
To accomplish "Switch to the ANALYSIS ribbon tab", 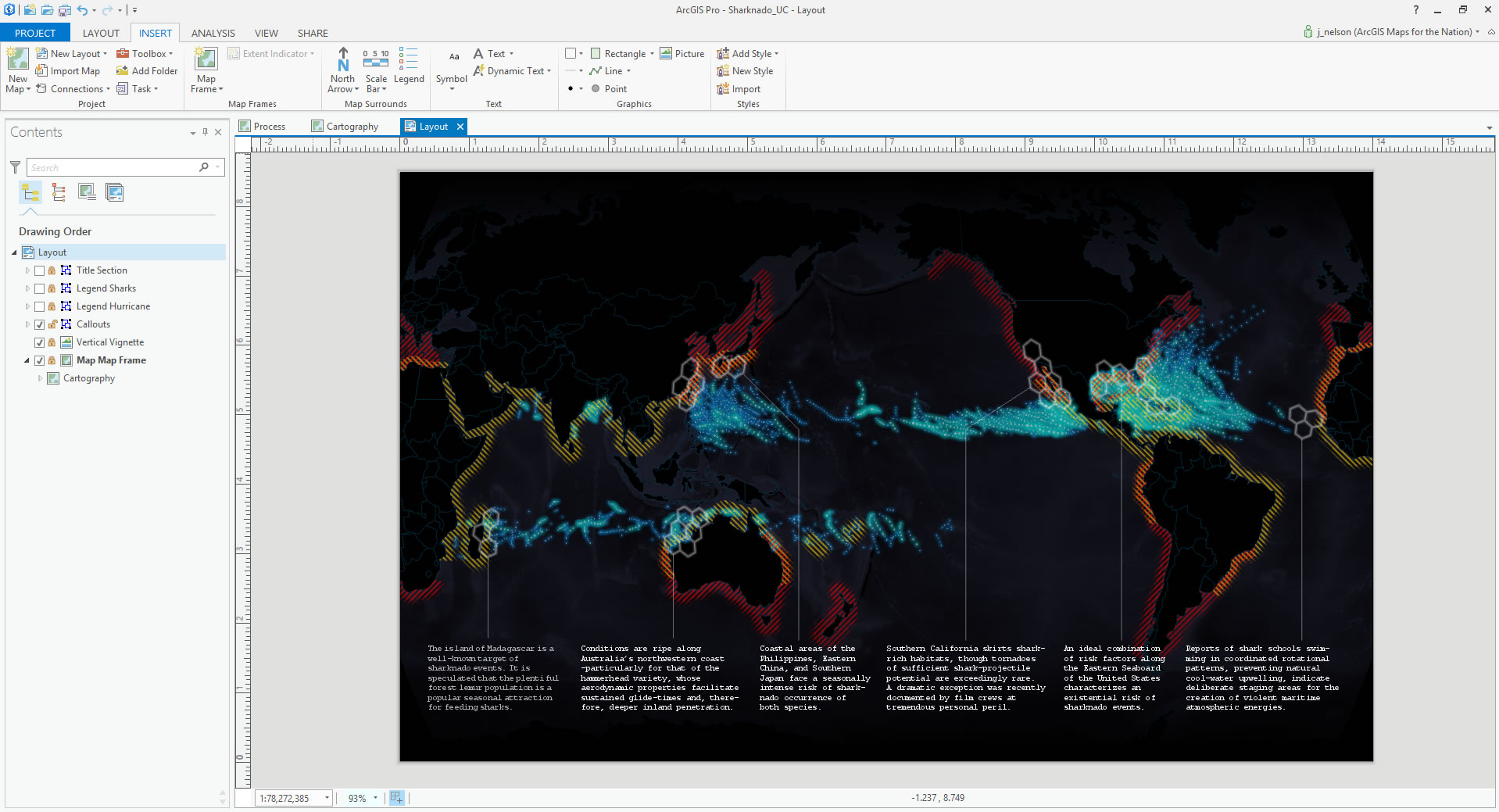I will [x=213, y=33].
